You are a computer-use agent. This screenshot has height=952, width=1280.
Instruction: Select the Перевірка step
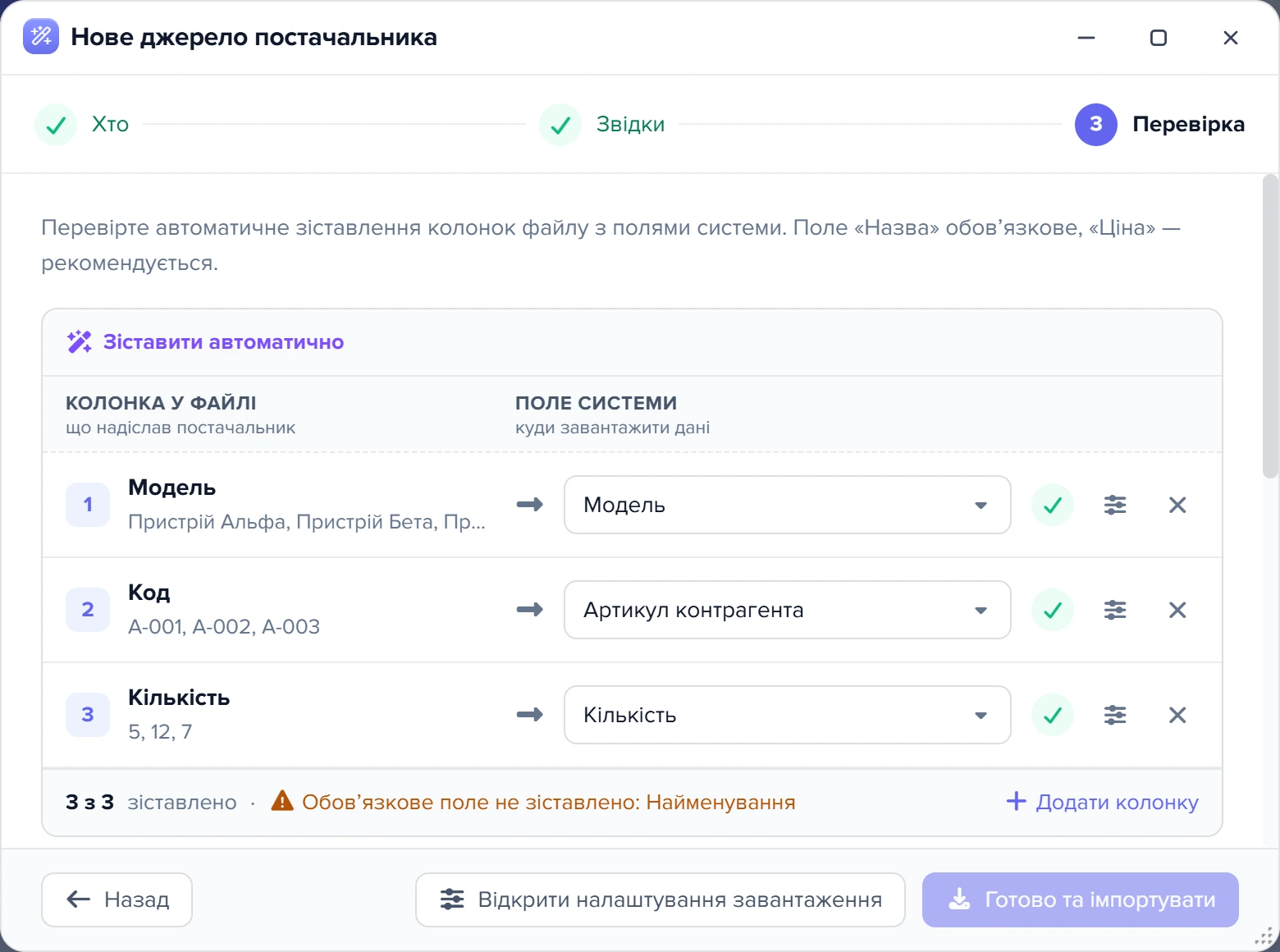pos(1160,125)
